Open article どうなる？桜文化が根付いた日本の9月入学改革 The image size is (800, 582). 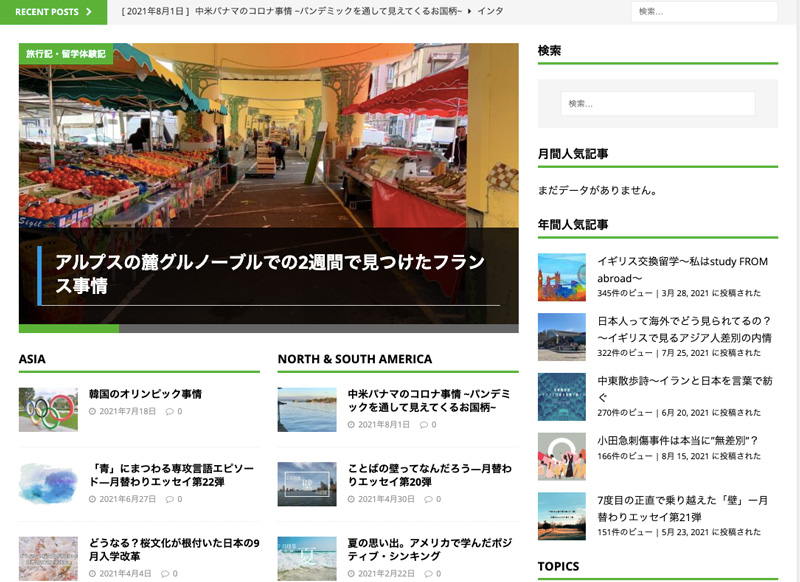(174, 549)
